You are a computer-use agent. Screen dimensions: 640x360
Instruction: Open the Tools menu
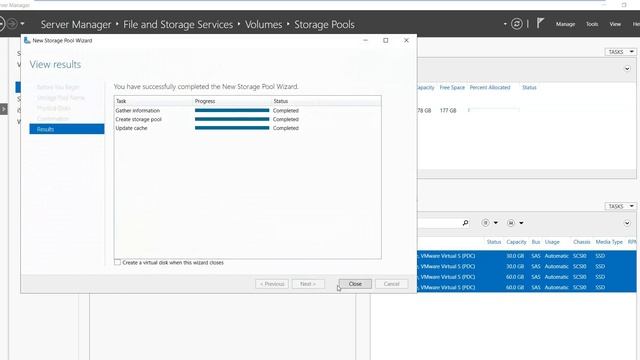pos(592,24)
